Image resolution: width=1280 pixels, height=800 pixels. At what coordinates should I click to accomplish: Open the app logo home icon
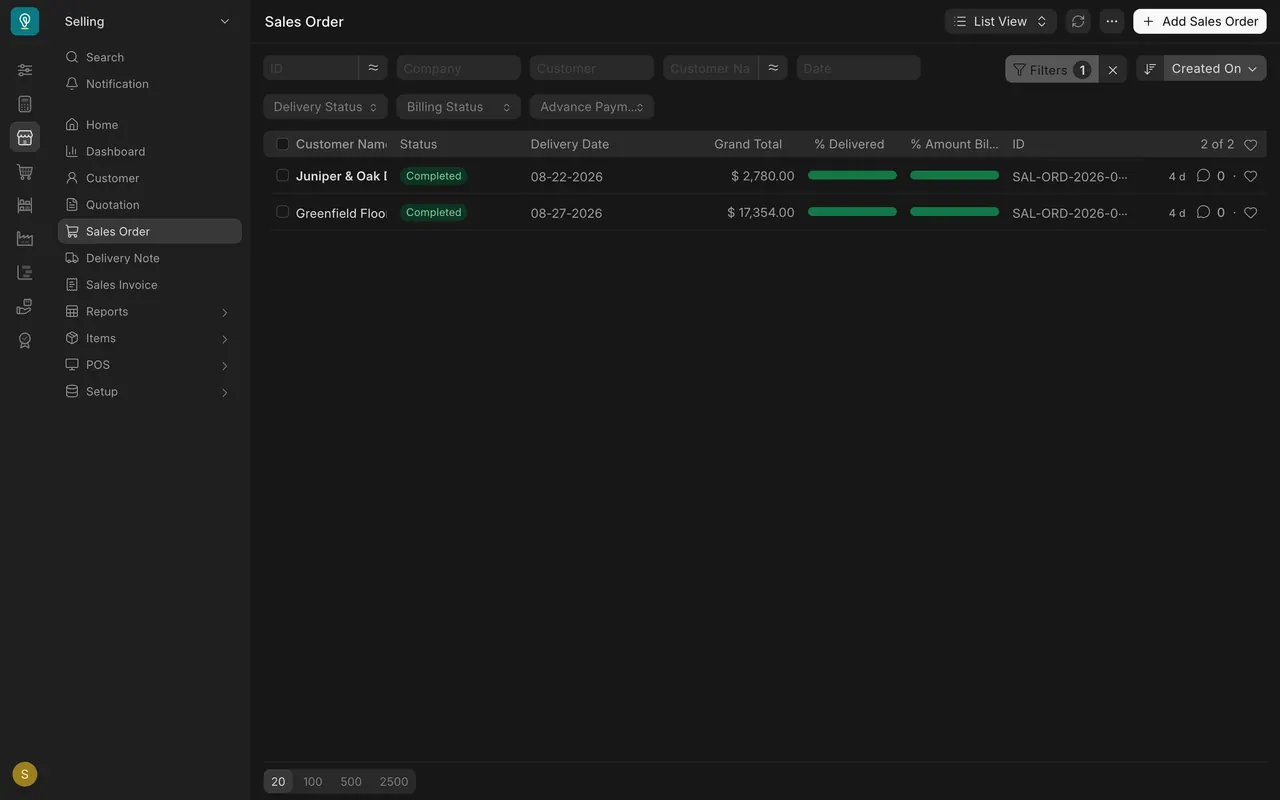pos(25,21)
